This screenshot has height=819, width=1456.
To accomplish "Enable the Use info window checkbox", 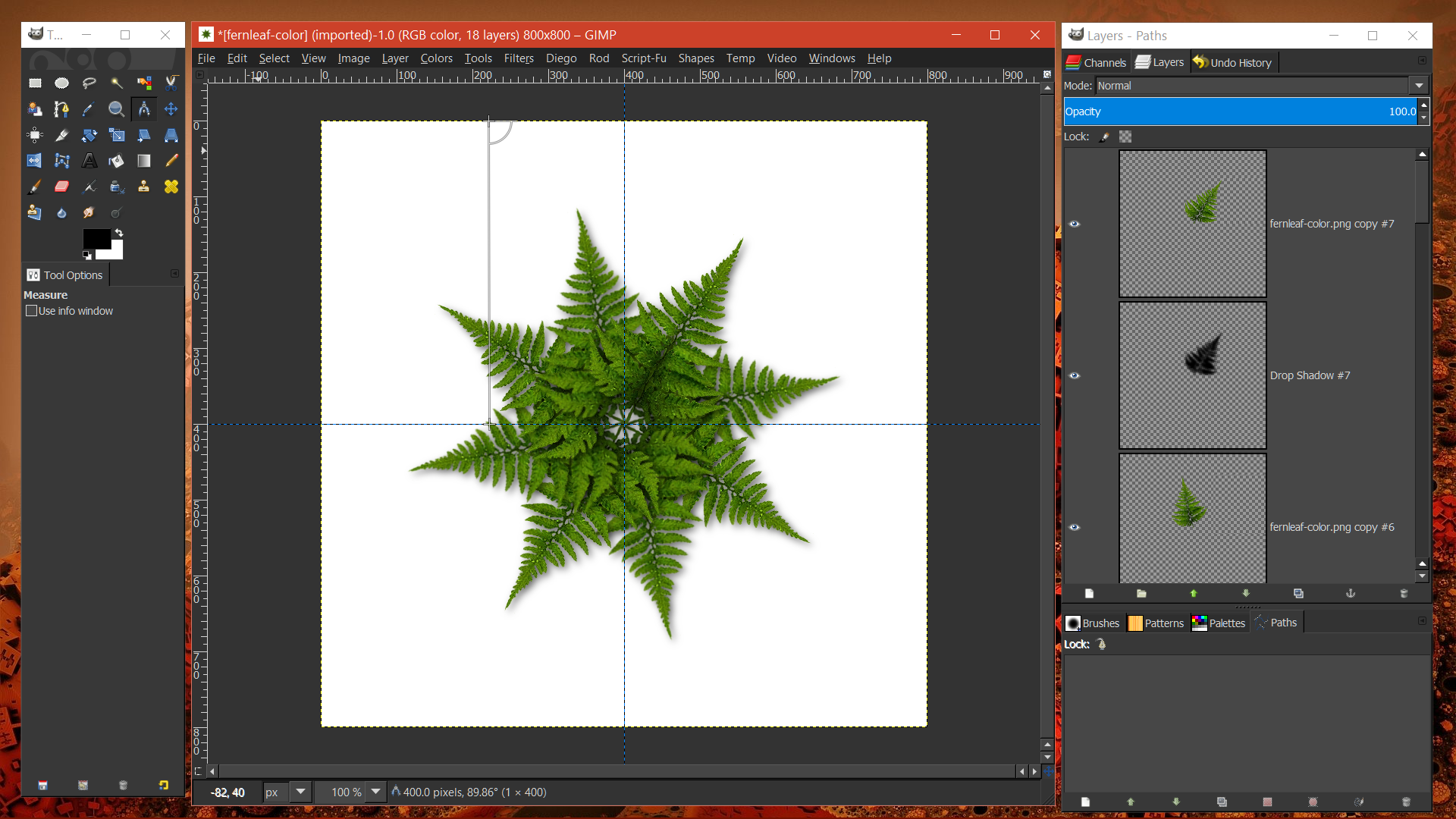I will tap(31, 311).
